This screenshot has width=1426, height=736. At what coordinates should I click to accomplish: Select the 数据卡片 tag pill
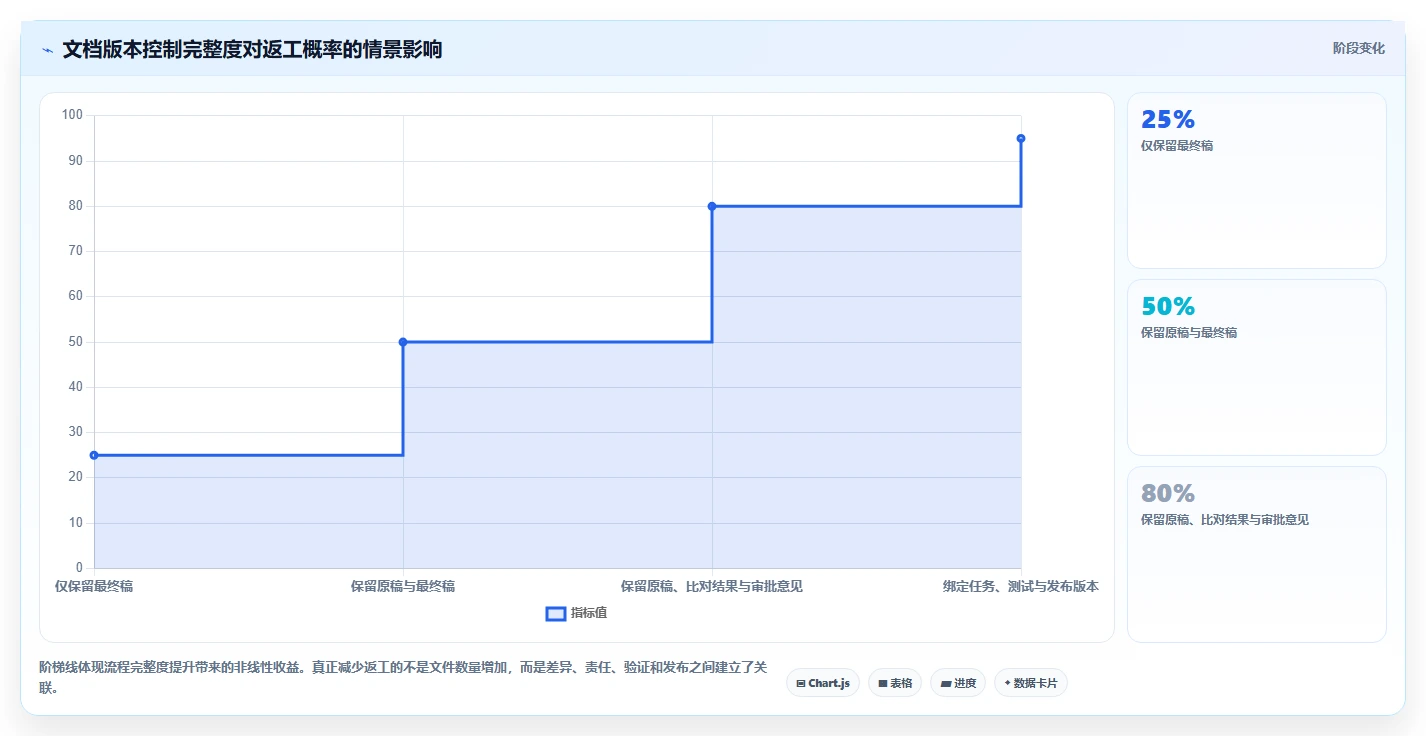coord(1031,683)
